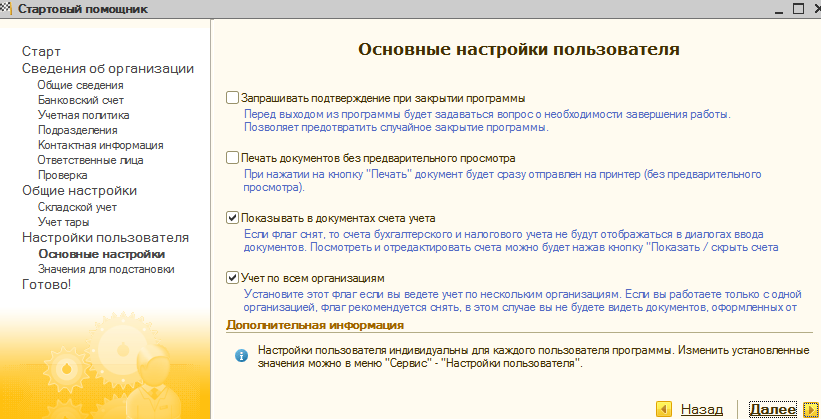The height and width of the screenshot is (419, 821).
Task: Enable Запрашивать подтверждение при закрытии программы checkbox
Action: pyautogui.click(x=232, y=98)
